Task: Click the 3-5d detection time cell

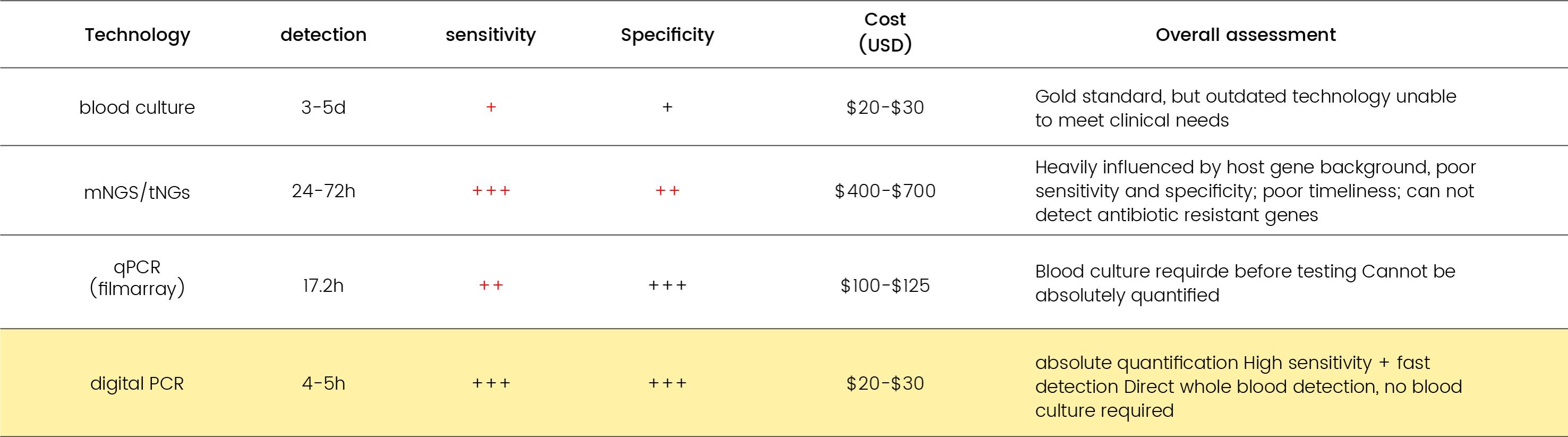Action: (323, 107)
